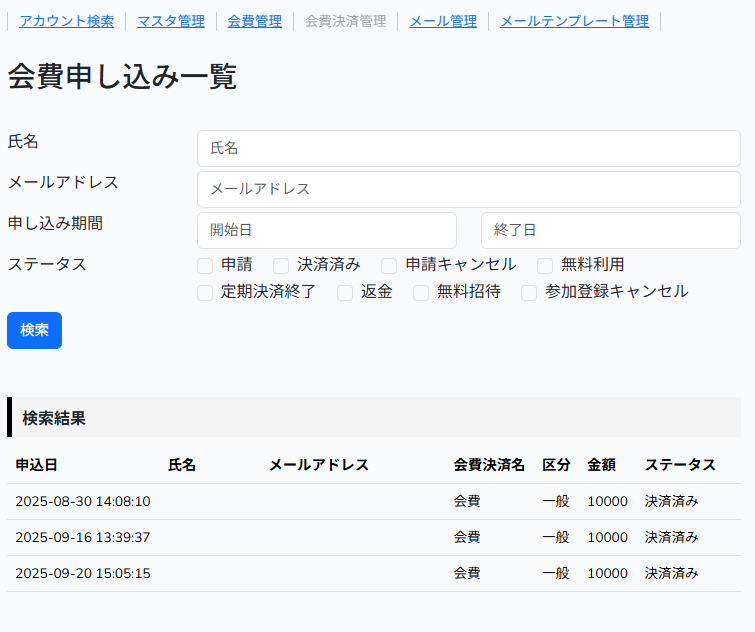Open メールテンプレート管理 link
Image resolution: width=755 pixels, height=632 pixels.
574,21
